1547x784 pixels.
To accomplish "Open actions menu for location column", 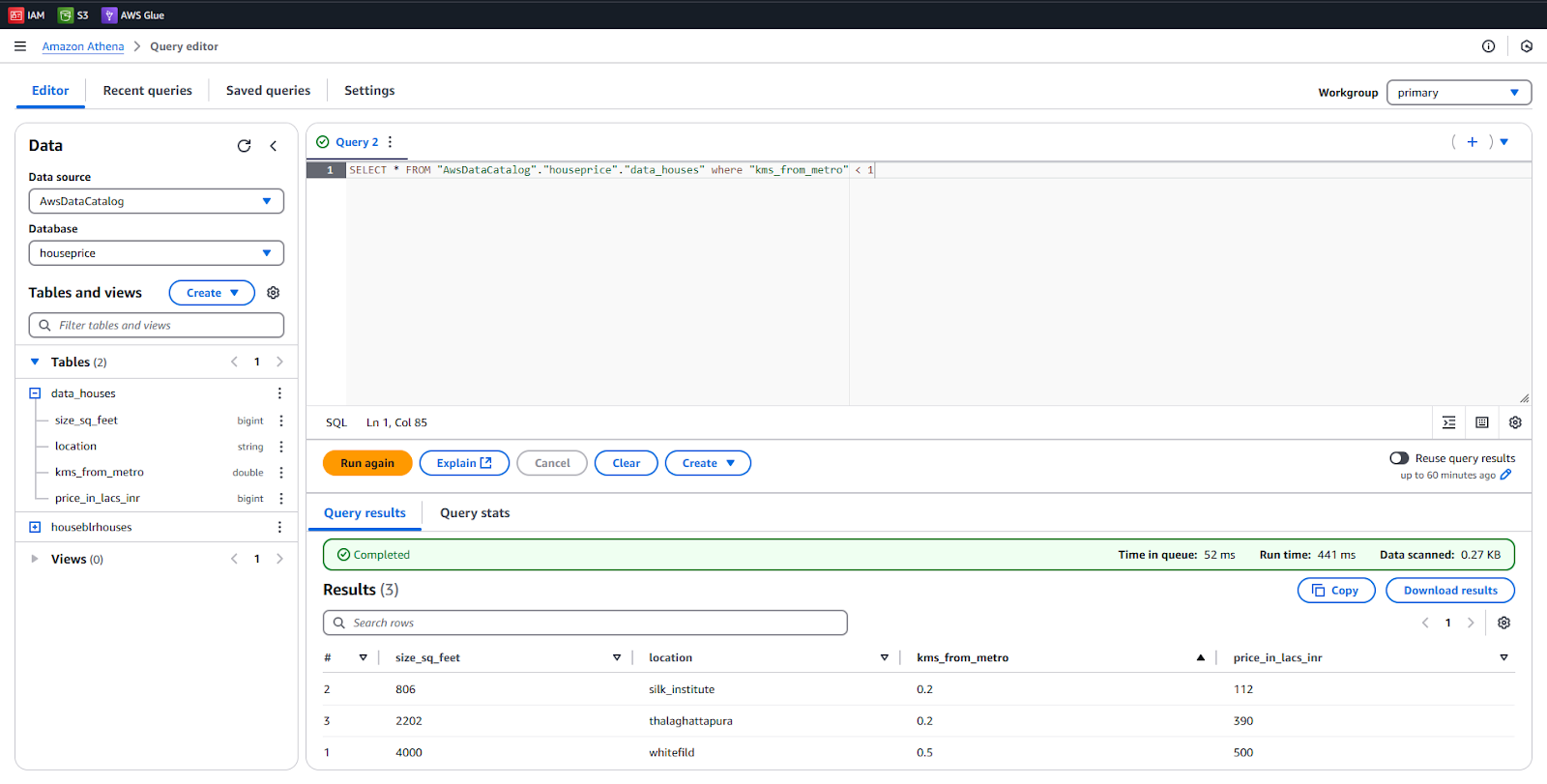I will point(281,447).
